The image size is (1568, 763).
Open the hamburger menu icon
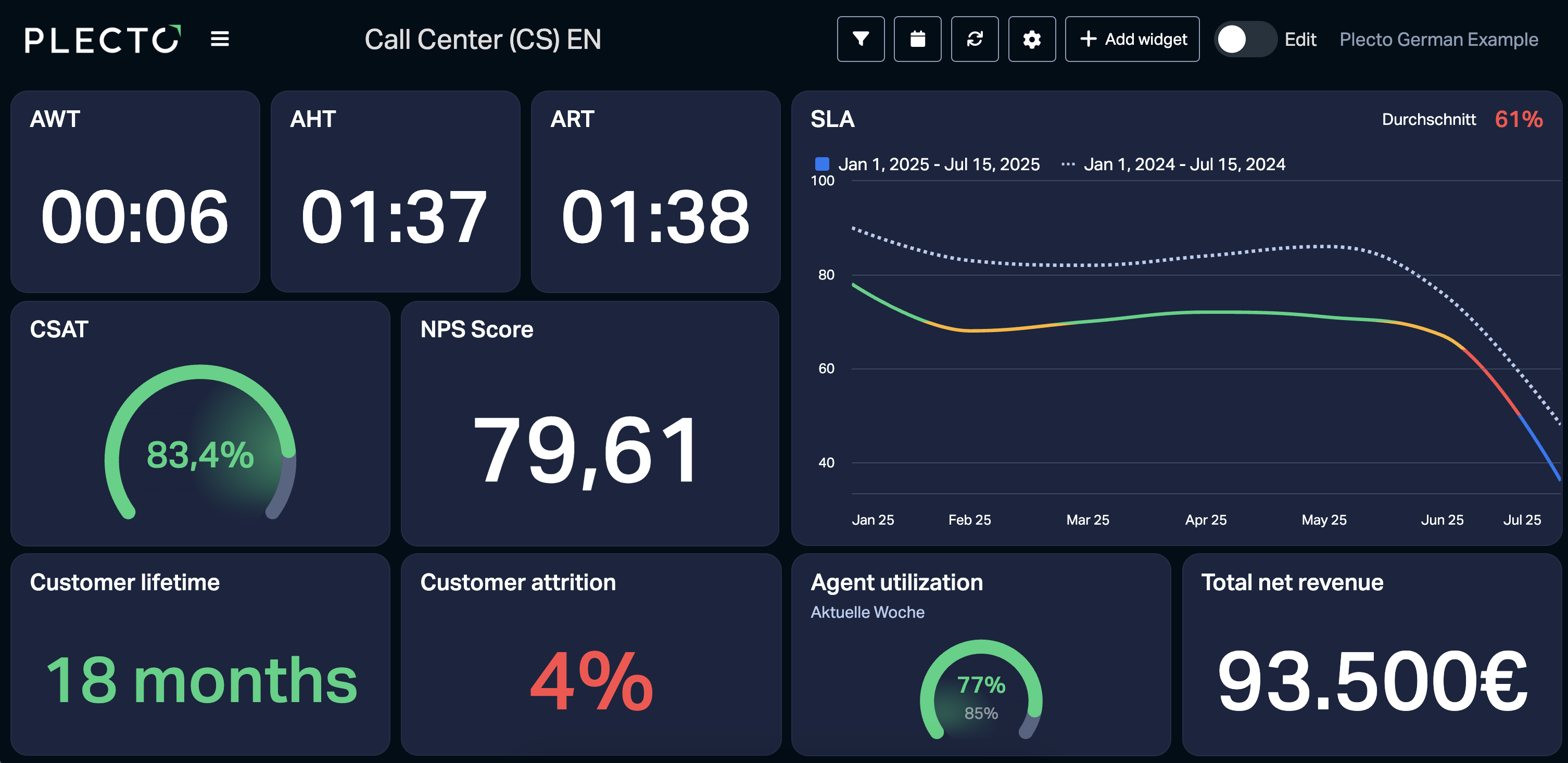coord(220,39)
